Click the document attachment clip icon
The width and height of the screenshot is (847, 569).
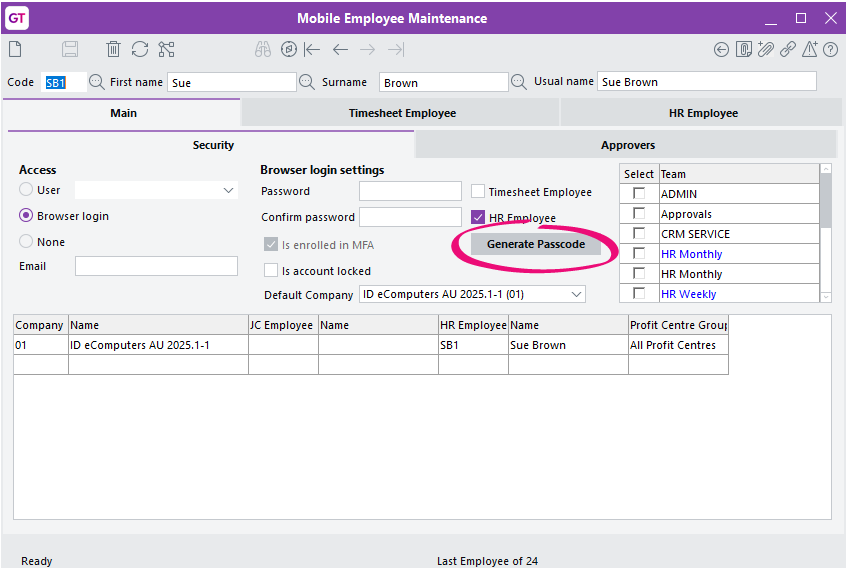pos(744,50)
